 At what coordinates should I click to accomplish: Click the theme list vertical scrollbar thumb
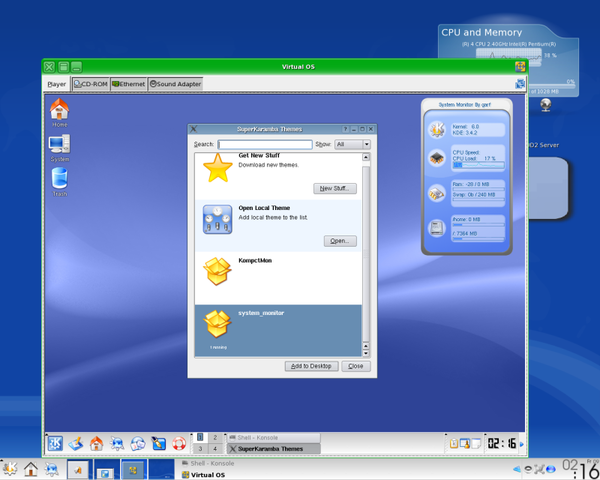[x=366, y=253]
